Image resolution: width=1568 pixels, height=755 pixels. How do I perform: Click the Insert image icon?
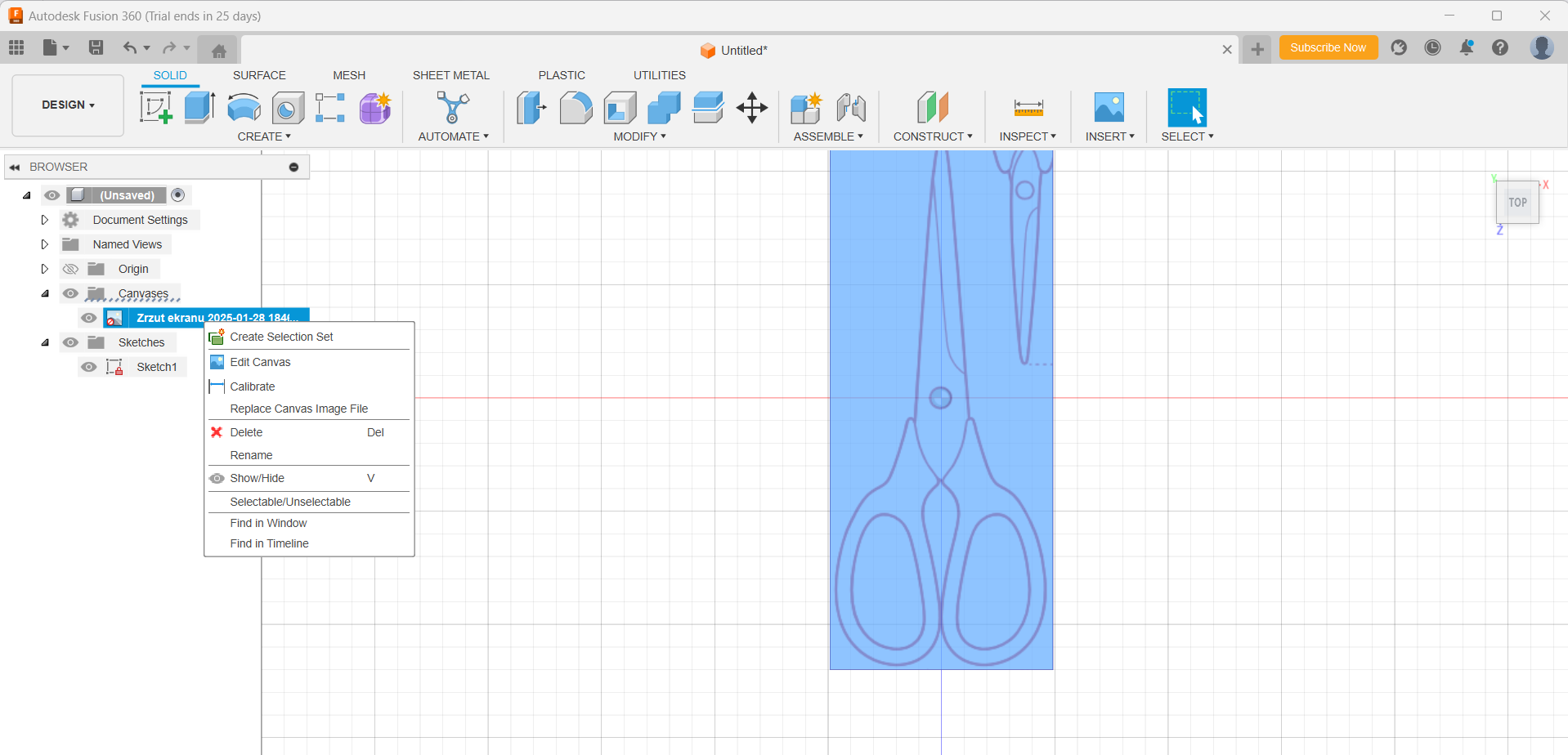coord(1109,108)
